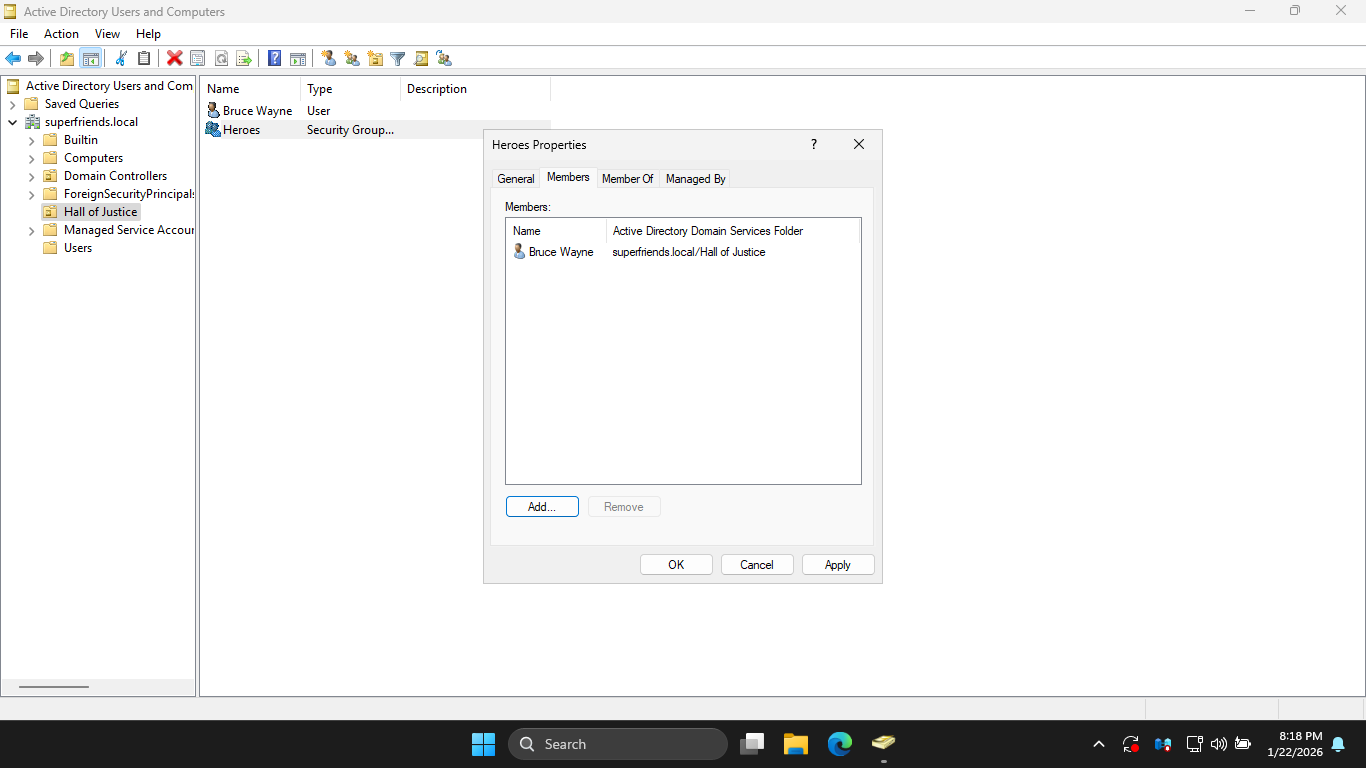Image resolution: width=1366 pixels, height=768 pixels.
Task: Open Help with the blue question mark icon
Action: coord(274,59)
